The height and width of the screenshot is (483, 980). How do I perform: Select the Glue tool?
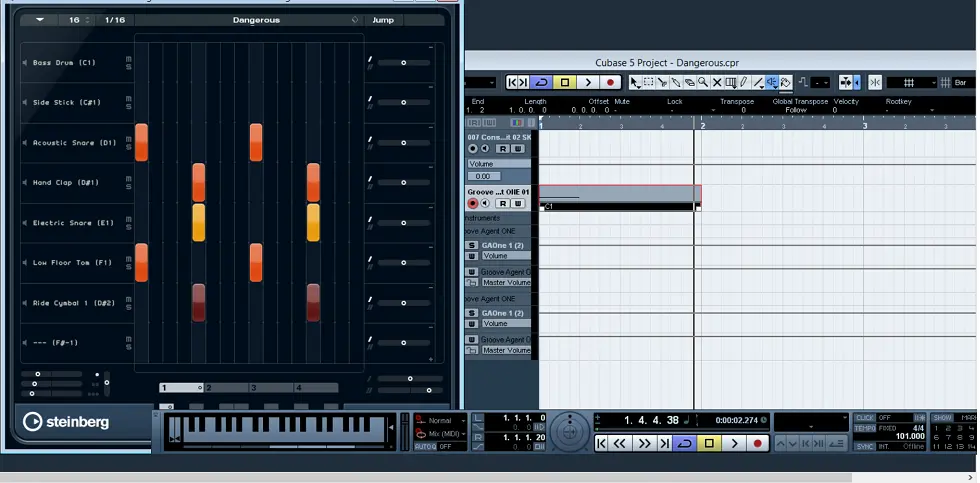pyautogui.click(x=676, y=82)
